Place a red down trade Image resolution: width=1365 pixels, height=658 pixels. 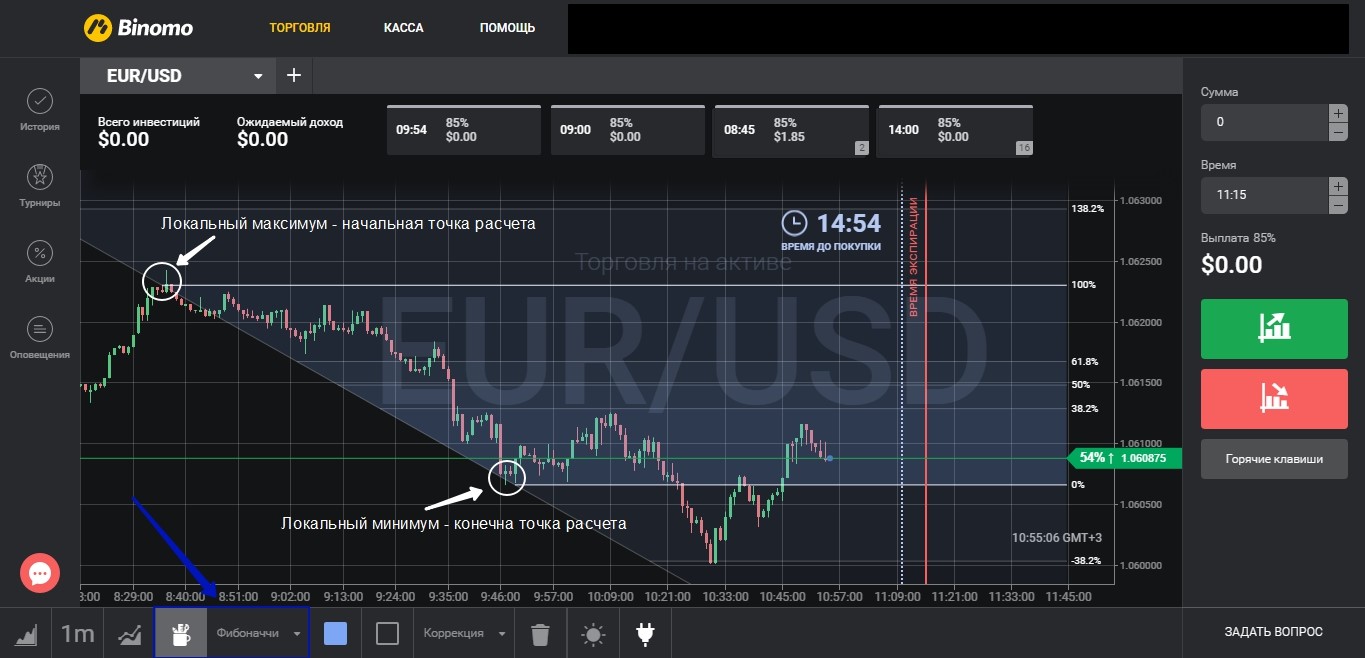[1274, 398]
